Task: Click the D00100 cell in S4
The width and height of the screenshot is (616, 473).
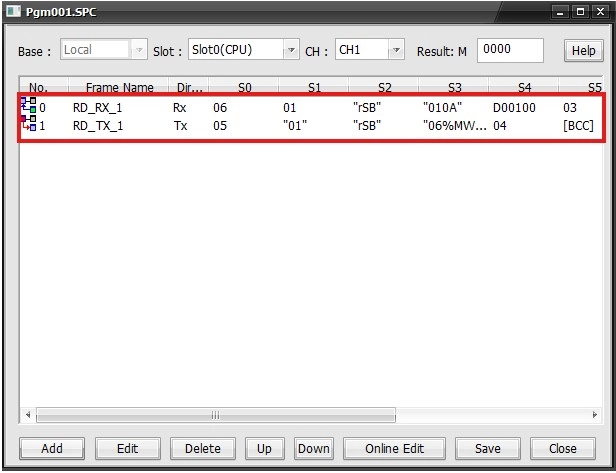Action: click(514, 108)
